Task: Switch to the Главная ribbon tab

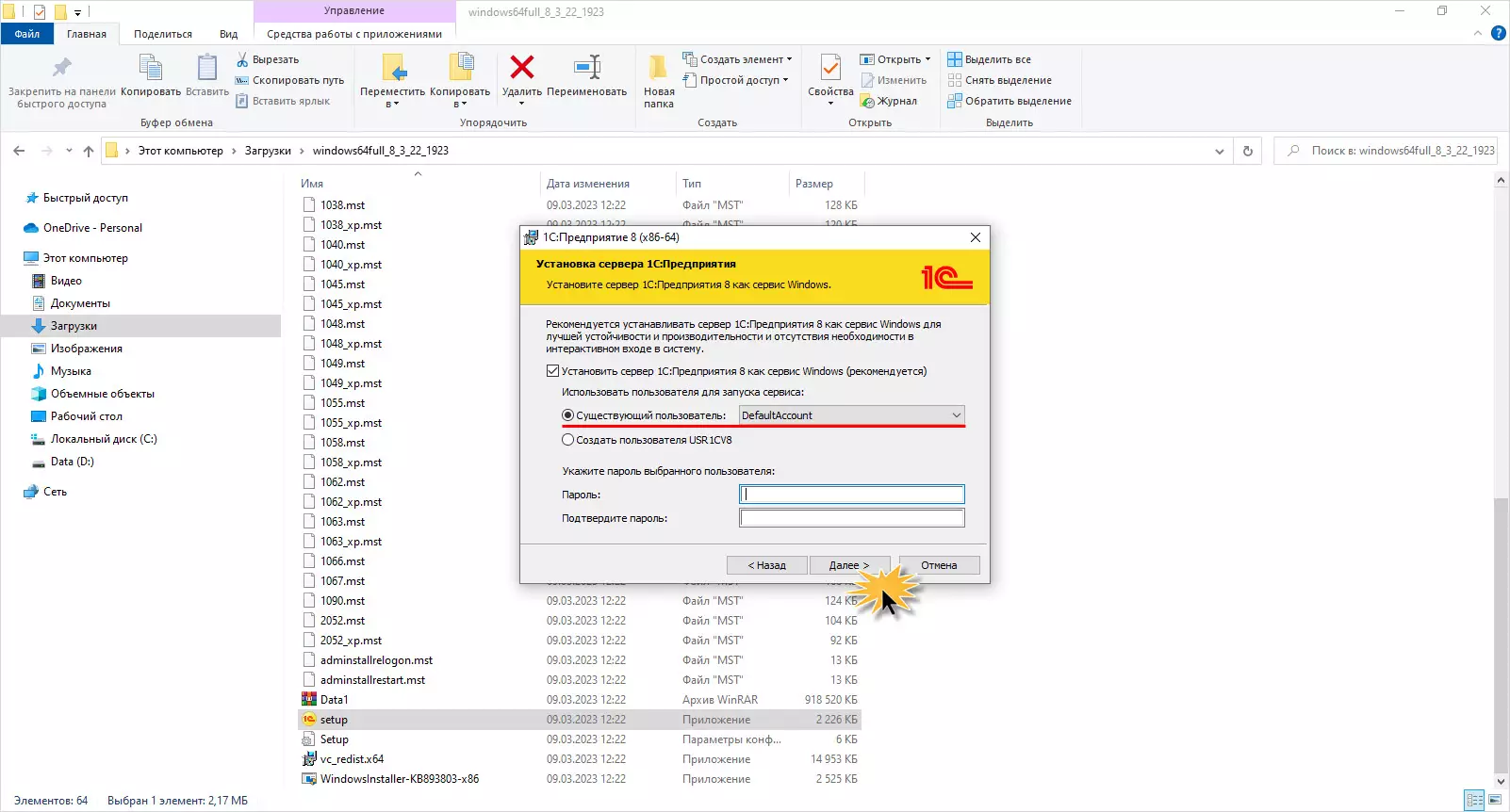Action: (x=87, y=34)
